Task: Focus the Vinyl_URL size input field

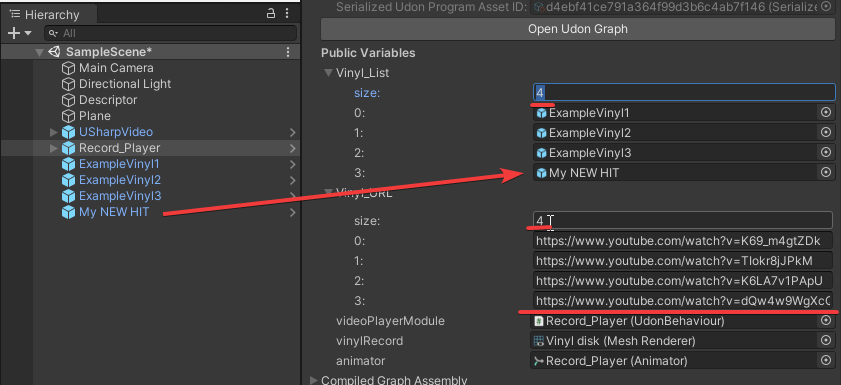Action: coord(683,220)
